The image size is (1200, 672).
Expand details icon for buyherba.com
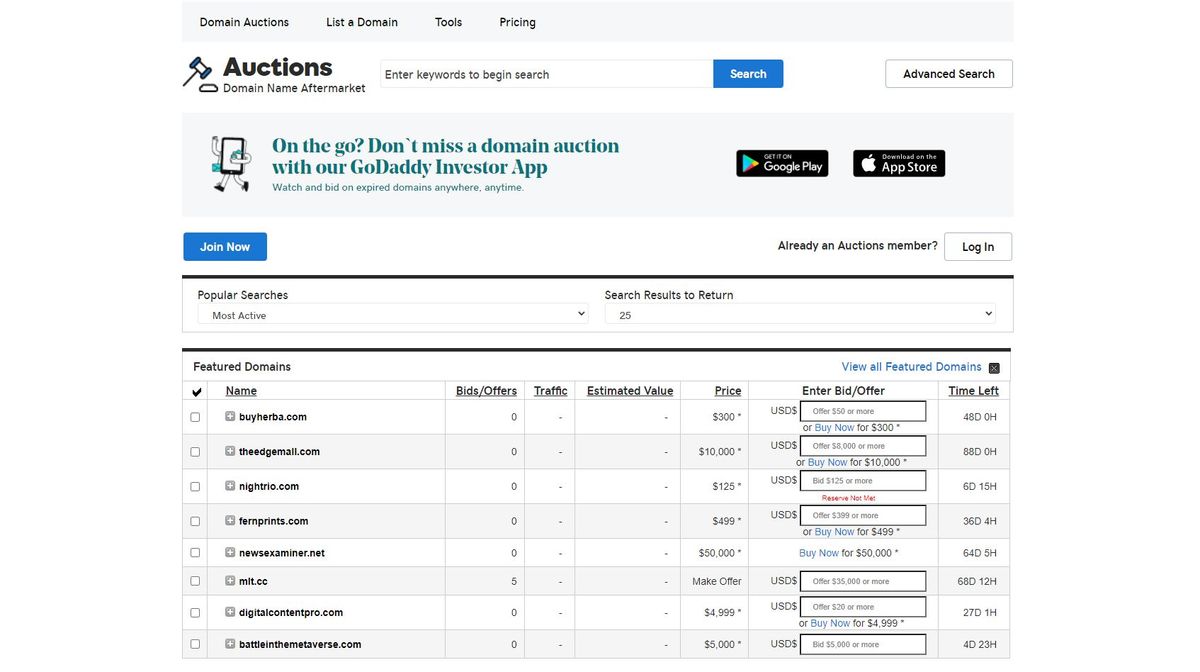pyautogui.click(x=230, y=417)
